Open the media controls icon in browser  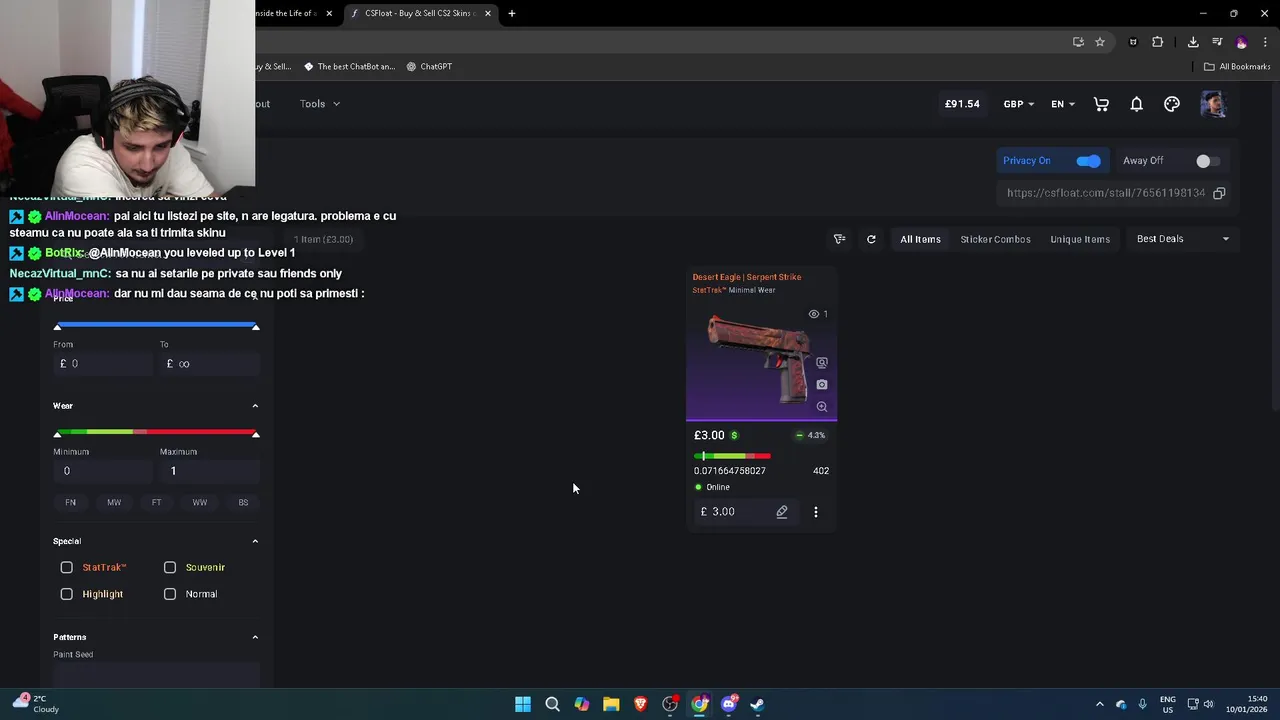point(1217,42)
